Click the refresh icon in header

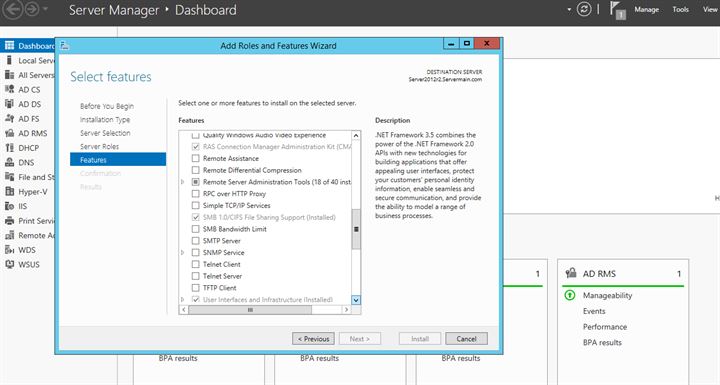tap(584, 9)
